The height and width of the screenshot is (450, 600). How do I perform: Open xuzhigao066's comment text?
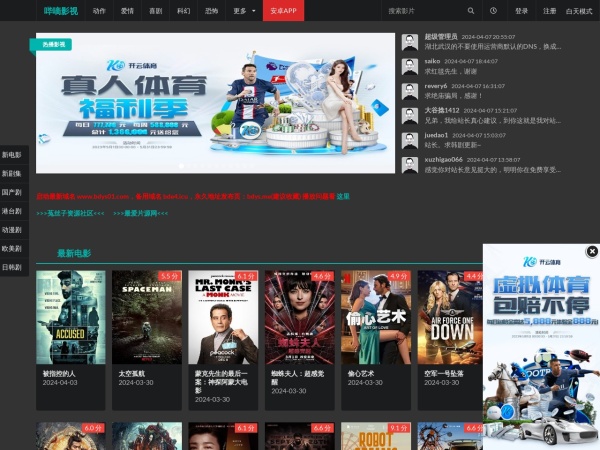pos(493,170)
